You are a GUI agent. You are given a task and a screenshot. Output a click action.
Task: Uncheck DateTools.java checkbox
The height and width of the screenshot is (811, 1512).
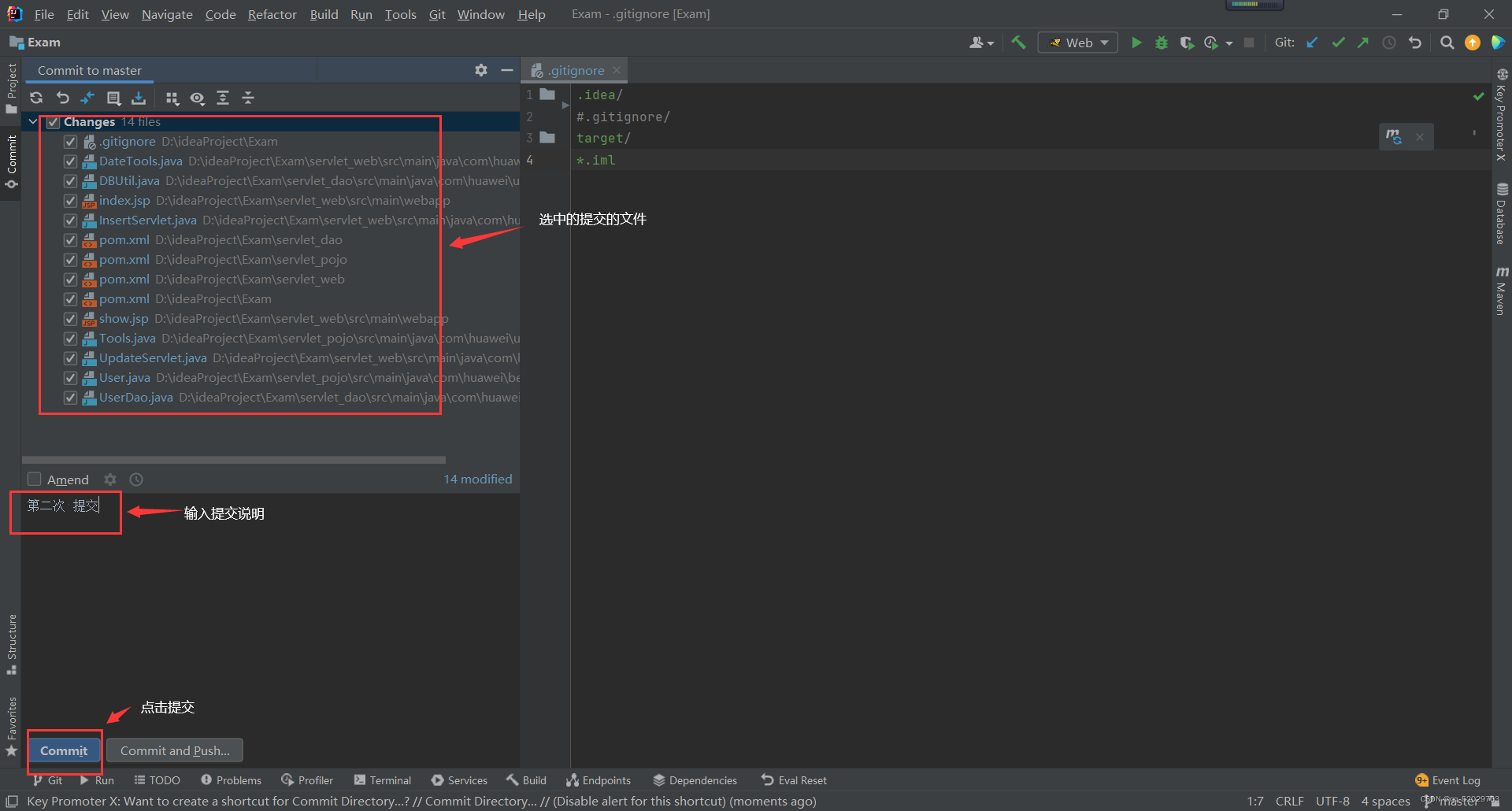(70, 161)
